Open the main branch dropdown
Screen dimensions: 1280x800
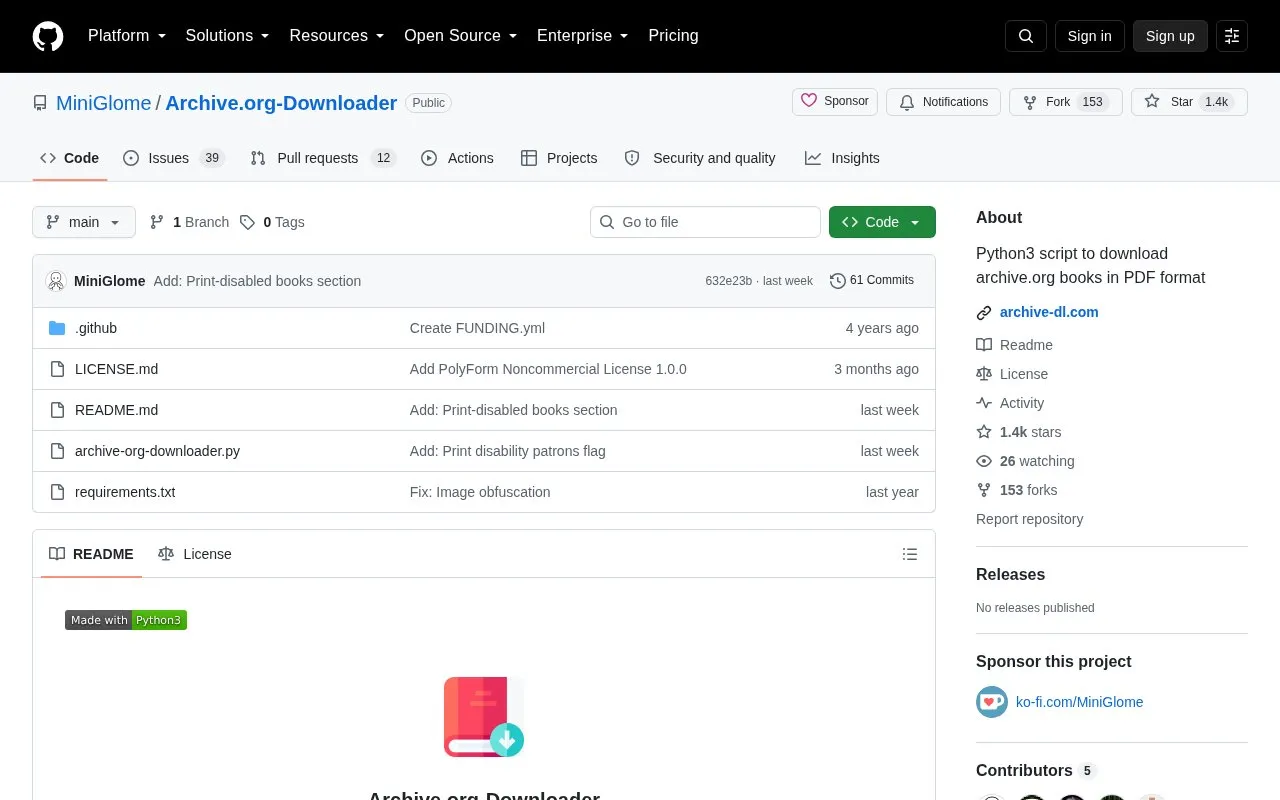coord(84,222)
